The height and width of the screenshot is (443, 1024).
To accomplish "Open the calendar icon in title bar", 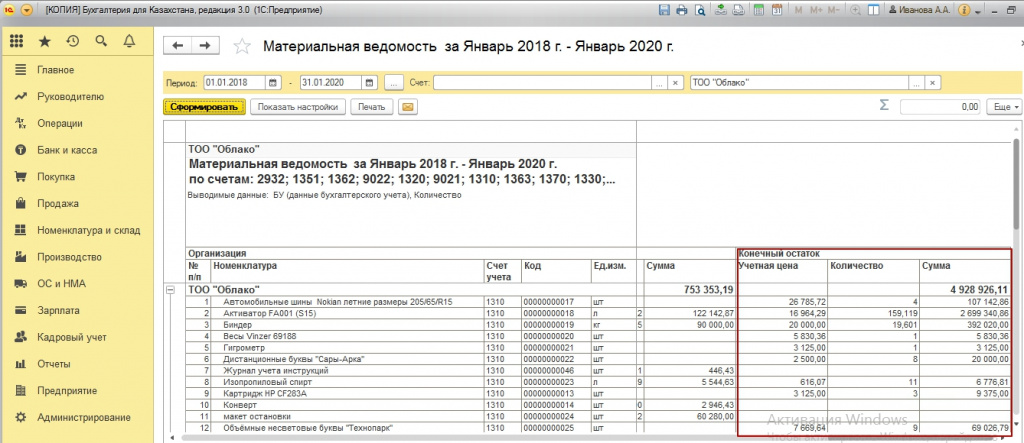I will point(777,10).
